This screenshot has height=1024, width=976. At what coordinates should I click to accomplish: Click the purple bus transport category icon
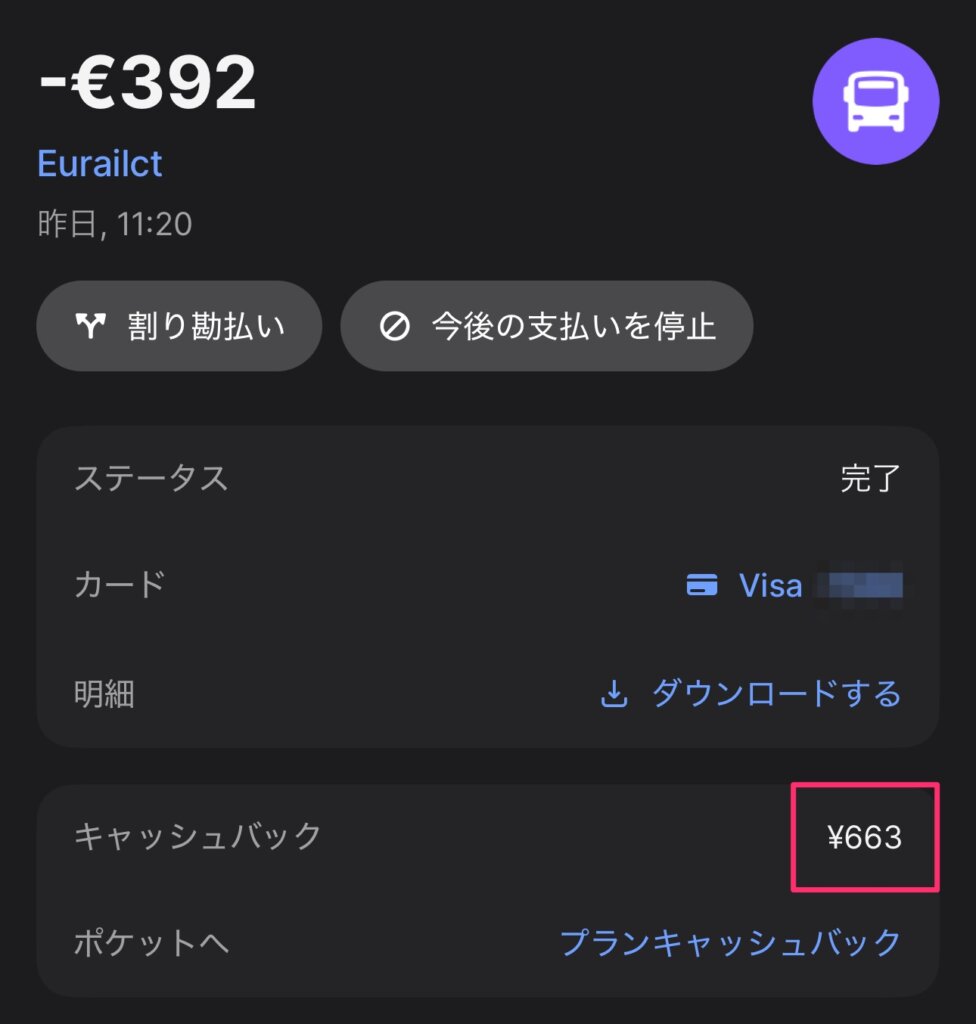point(875,101)
